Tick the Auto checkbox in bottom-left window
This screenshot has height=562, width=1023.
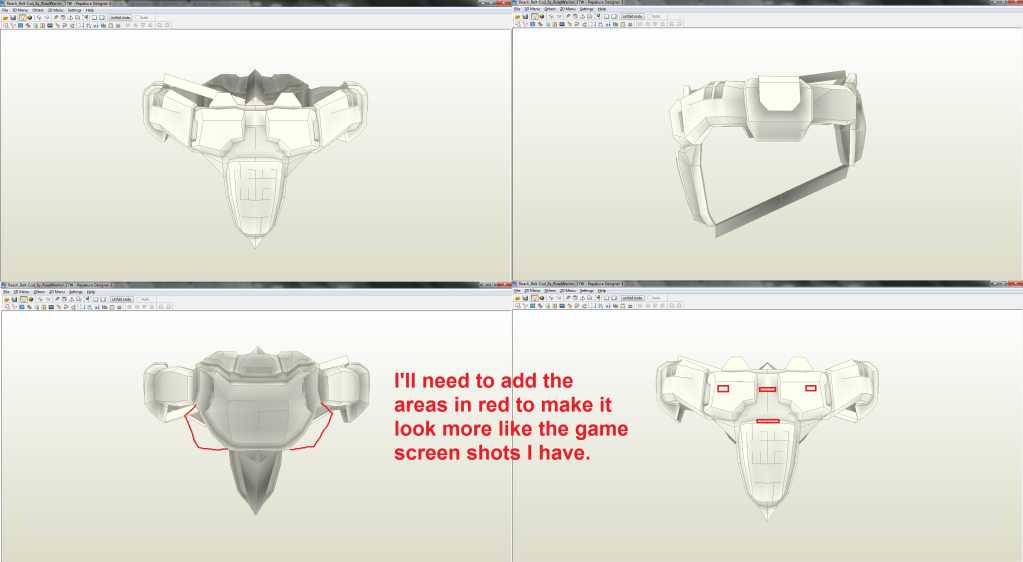(x=138, y=299)
